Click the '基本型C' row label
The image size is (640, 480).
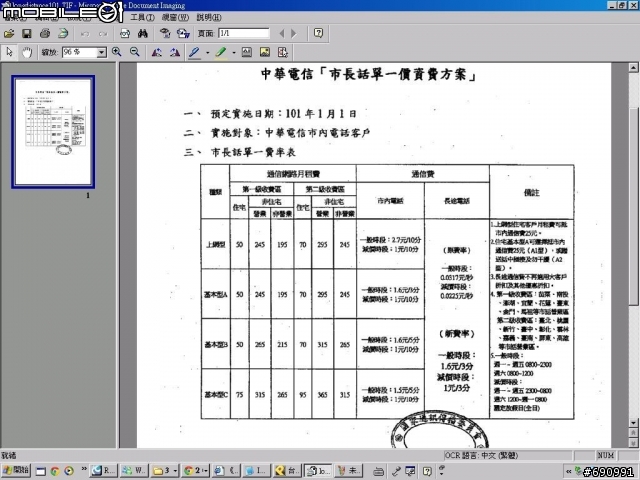pos(216,395)
